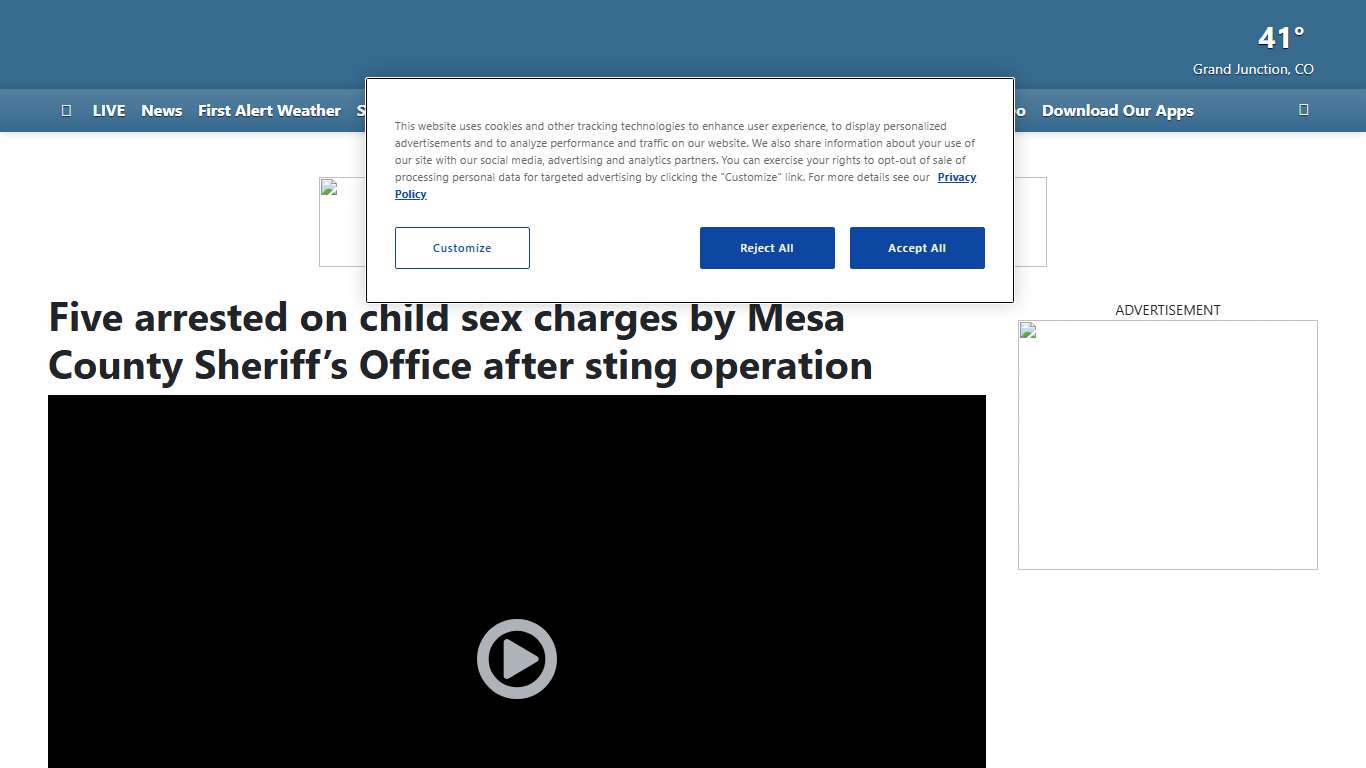Open the Download Our Apps page
The height and width of the screenshot is (768, 1366).
tap(1117, 110)
